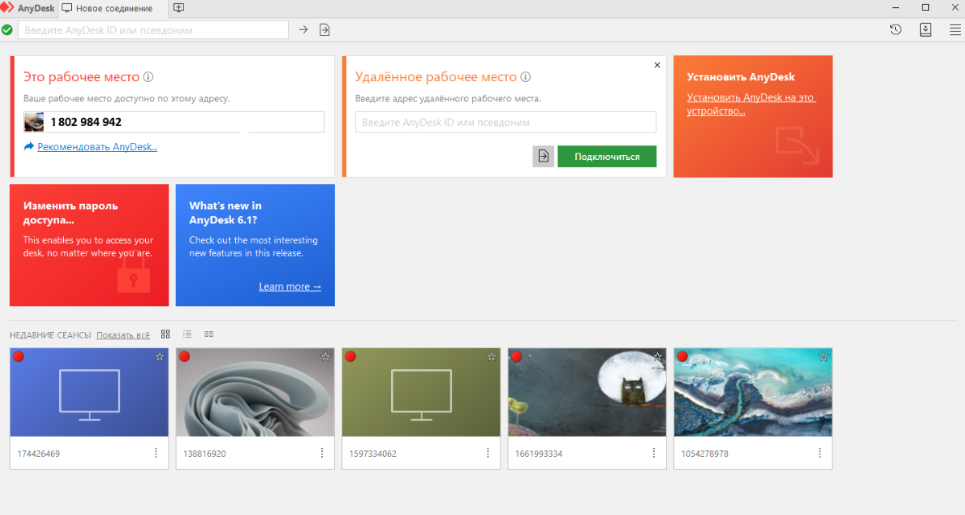Click the 'What's new in AnyDesk 6.1?' tile
The width and height of the screenshot is (965, 515).
tap(255, 245)
